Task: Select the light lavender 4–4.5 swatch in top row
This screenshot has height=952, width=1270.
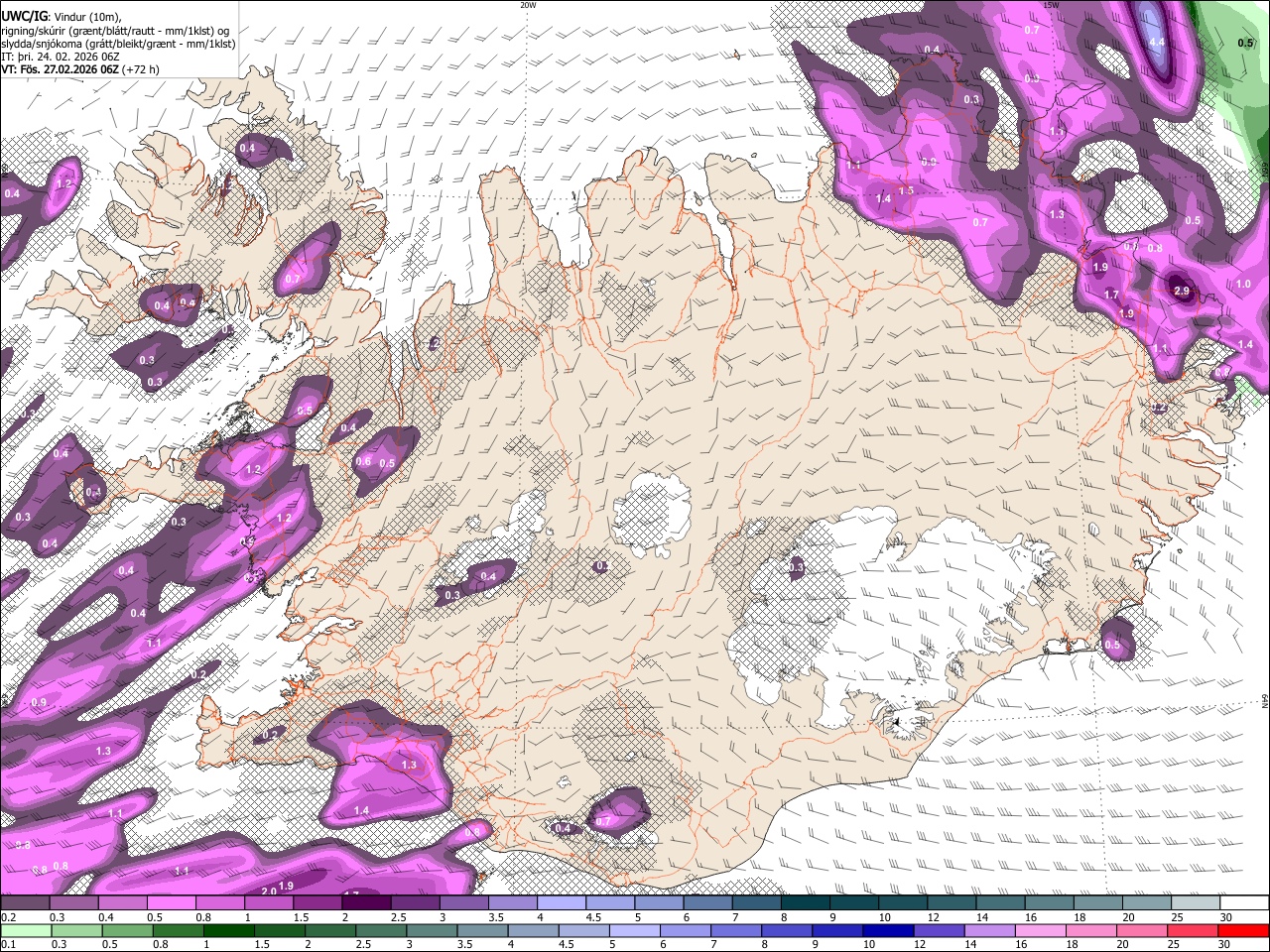Action: [x=562, y=903]
